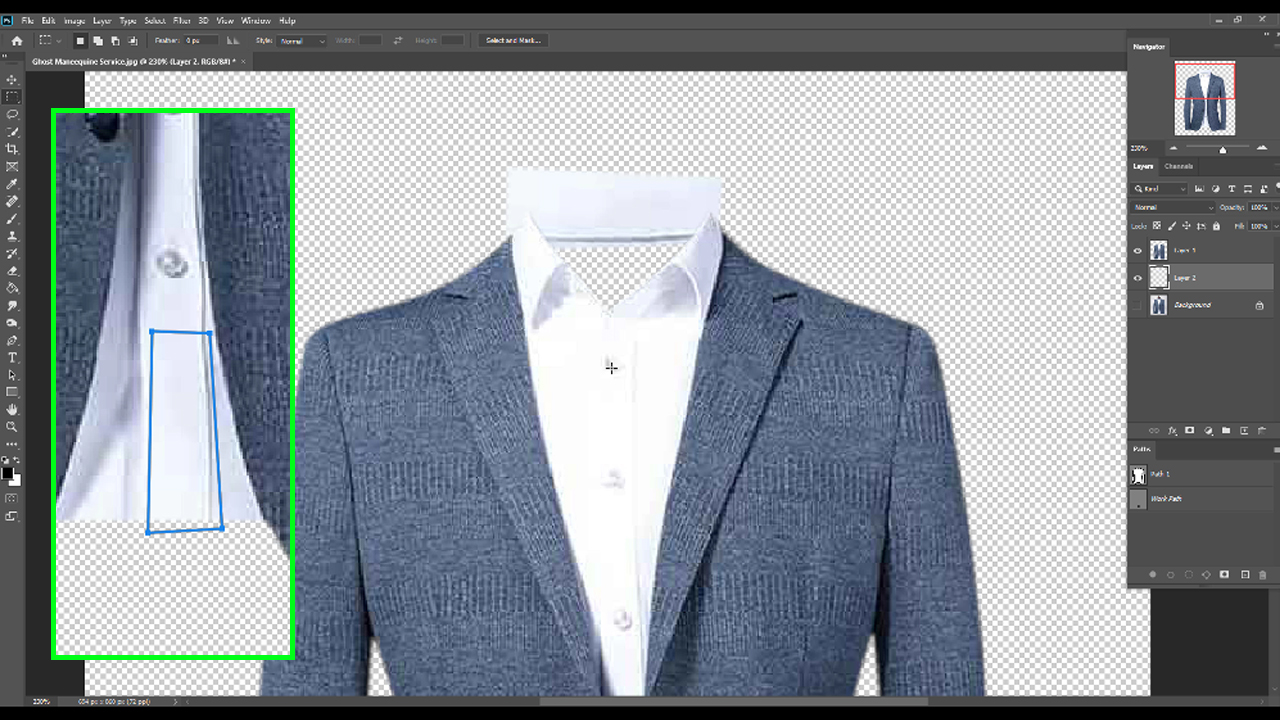Select the Zoom tool in toolbar
Image resolution: width=1280 pixels, height=720 pixels.
[x=12, y=427]
